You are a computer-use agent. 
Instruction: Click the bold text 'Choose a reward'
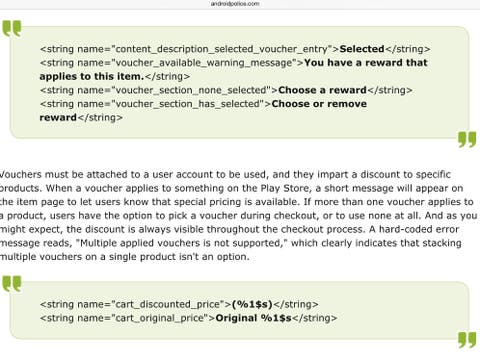(322, 90)
